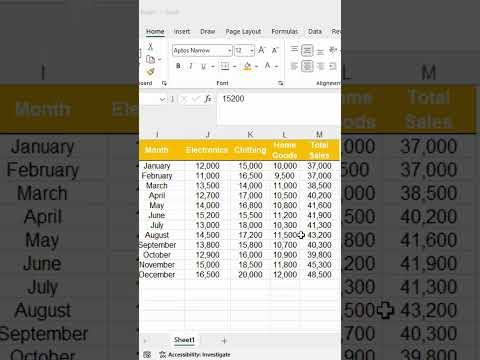Screen dimensions: 480x360
Task: Toggle Italic formatting
Action: 191,66
